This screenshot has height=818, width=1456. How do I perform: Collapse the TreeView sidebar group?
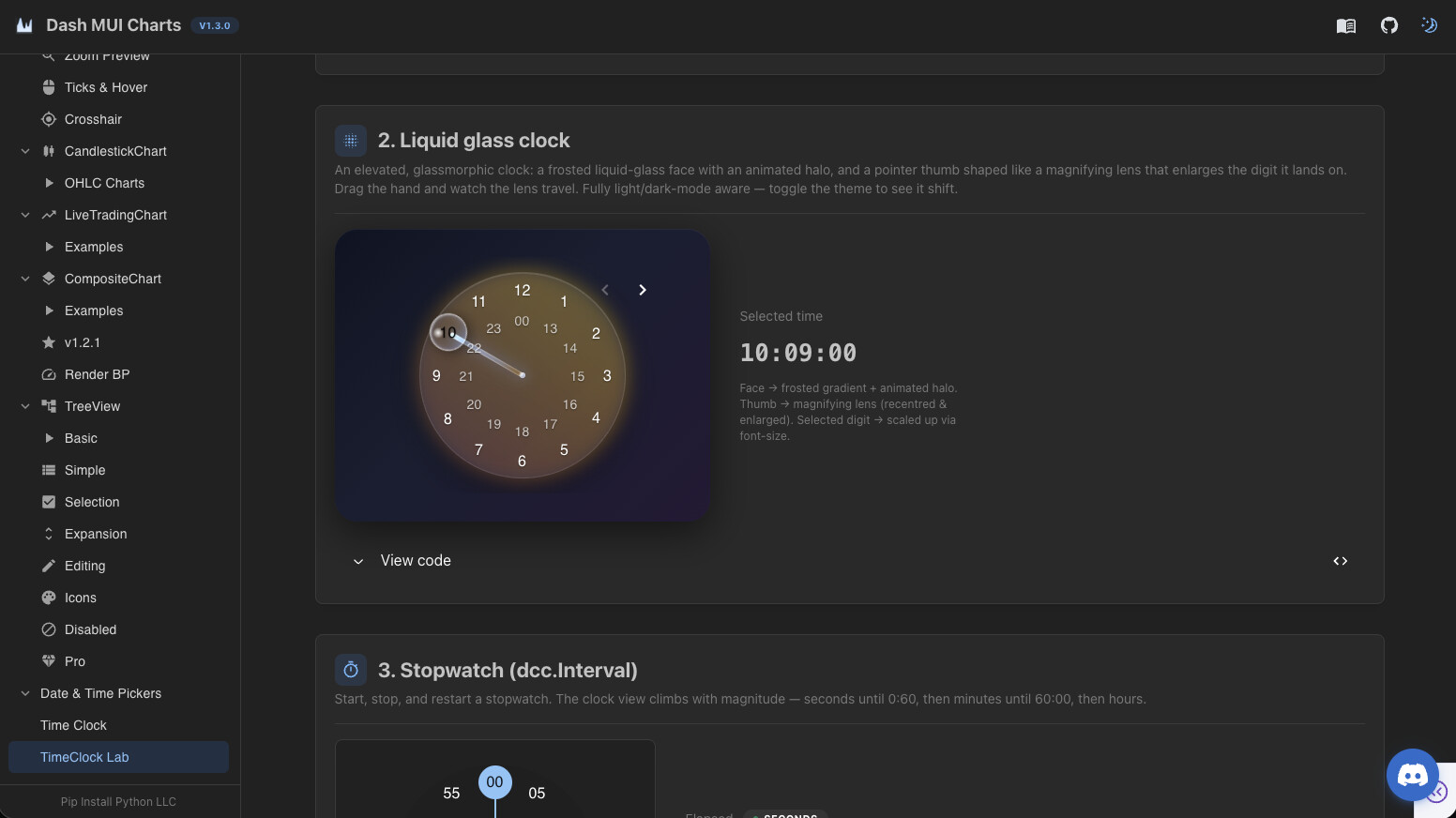(25, 406)
